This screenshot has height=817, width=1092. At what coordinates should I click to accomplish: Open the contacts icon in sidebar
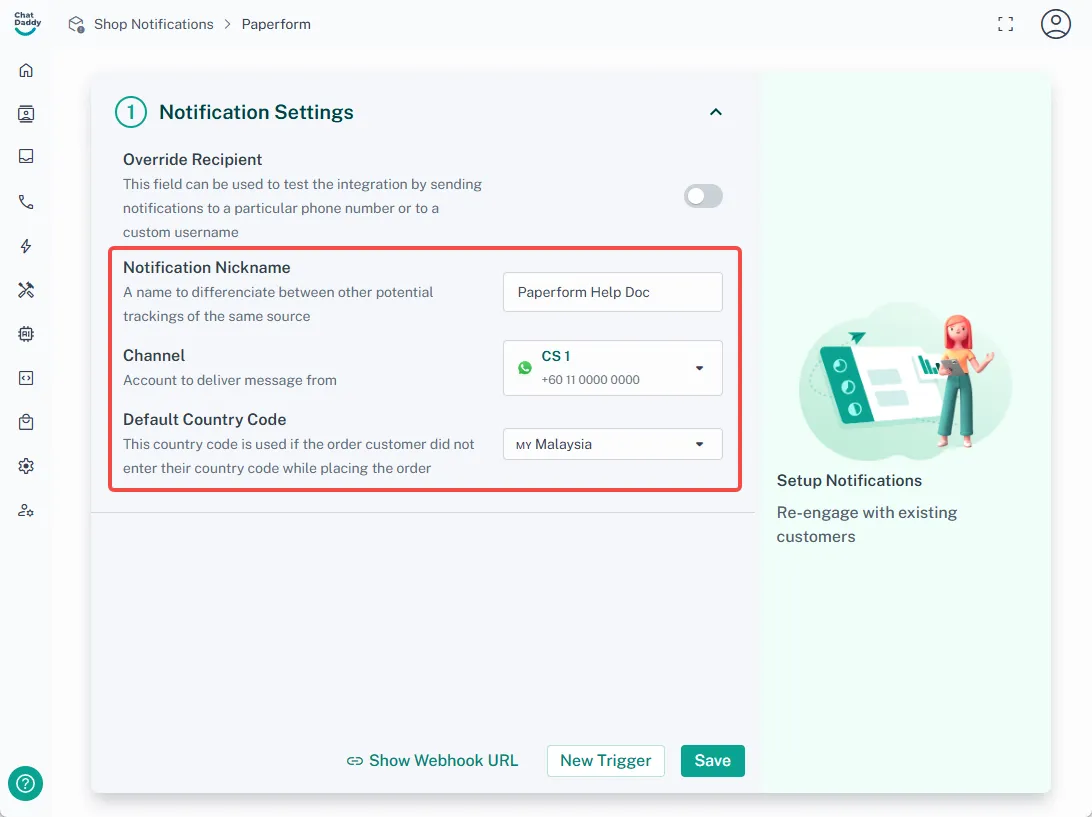pyautogui.click(x=26, y=114)
